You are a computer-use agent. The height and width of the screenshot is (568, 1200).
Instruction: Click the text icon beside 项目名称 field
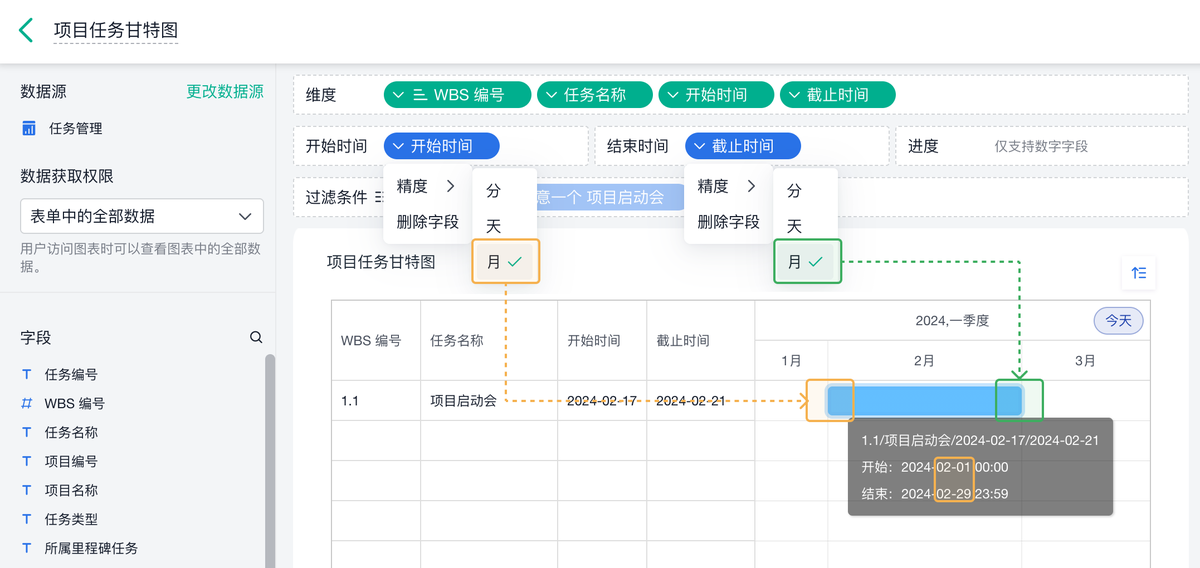click(27, 491)
